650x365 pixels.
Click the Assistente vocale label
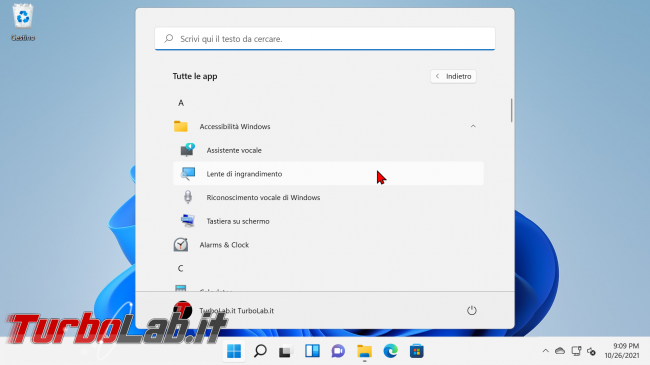pos(234,150)
